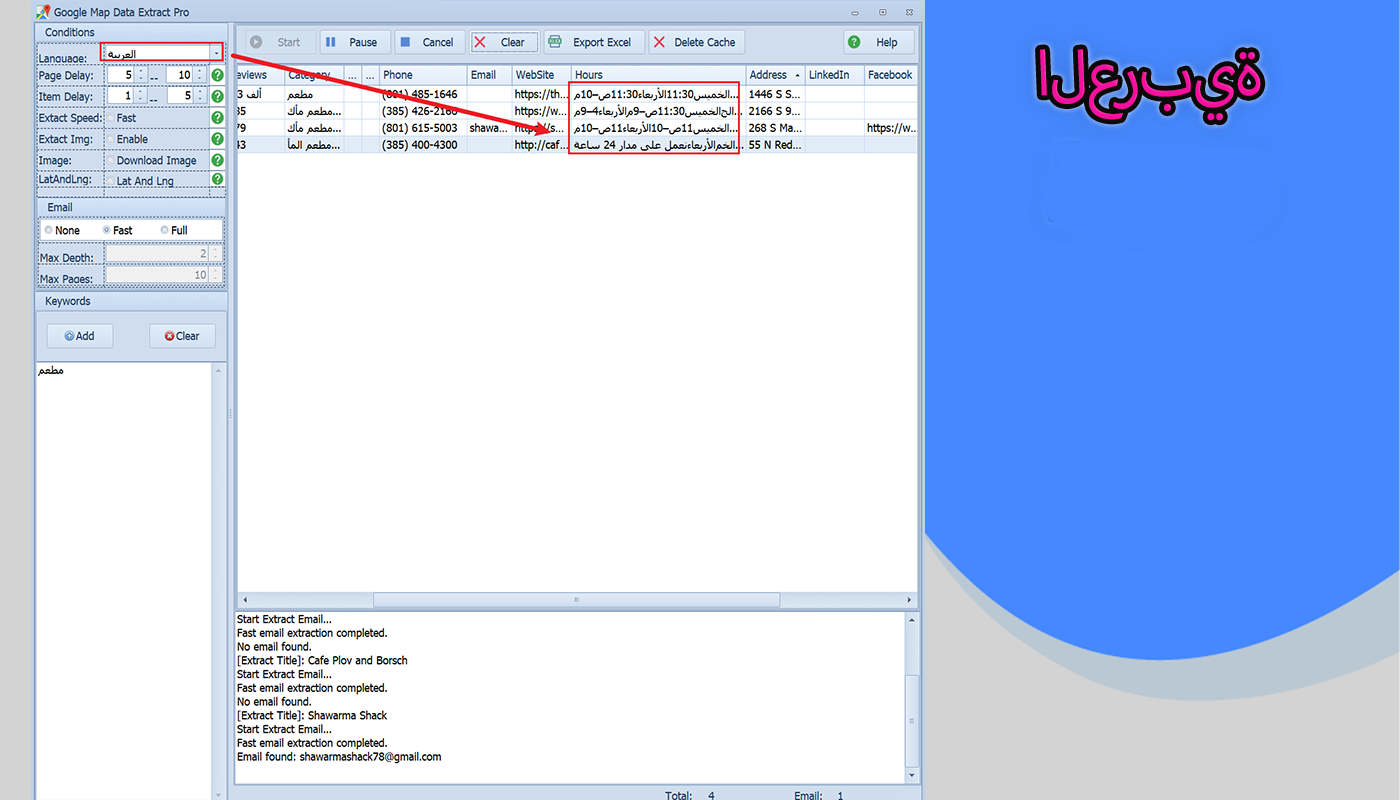Image resolution: width=1400 pixels, height=800 pixels.
Task: Click the keywords list scroll up arrow
Action: click(x=219, y=371)
